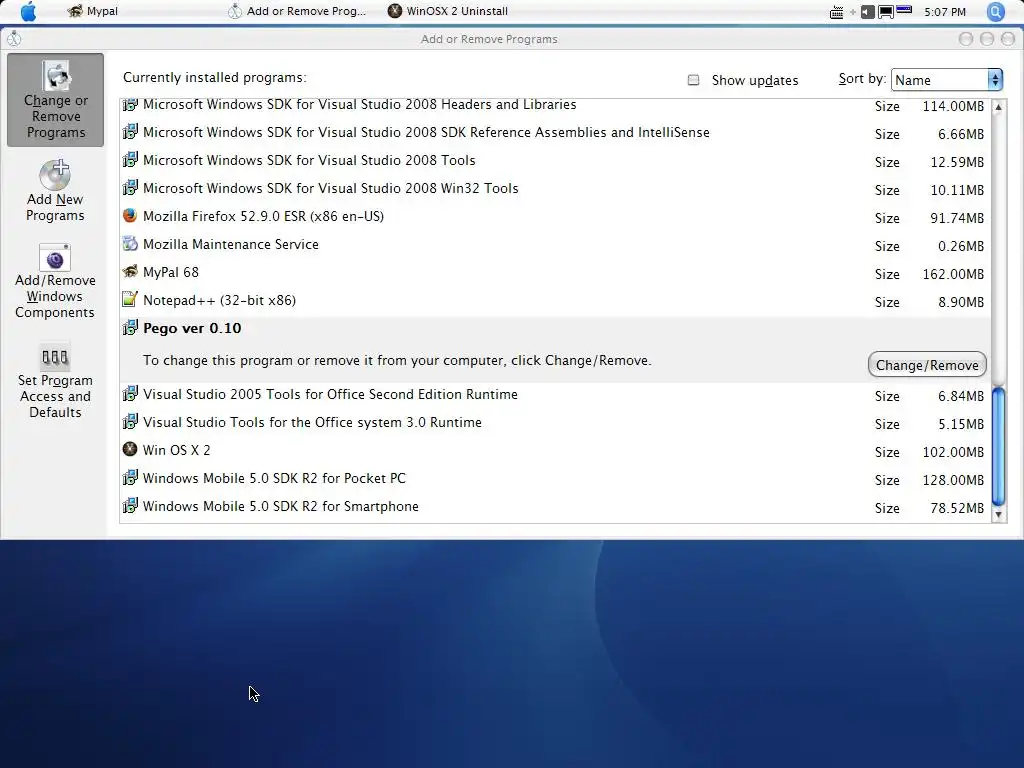Image resolution: width=1024 pixels, height=768 pixels.
Task: Switch to WinOSX 2 Uninstall taskbar item
Action: [x=448, y=11]
